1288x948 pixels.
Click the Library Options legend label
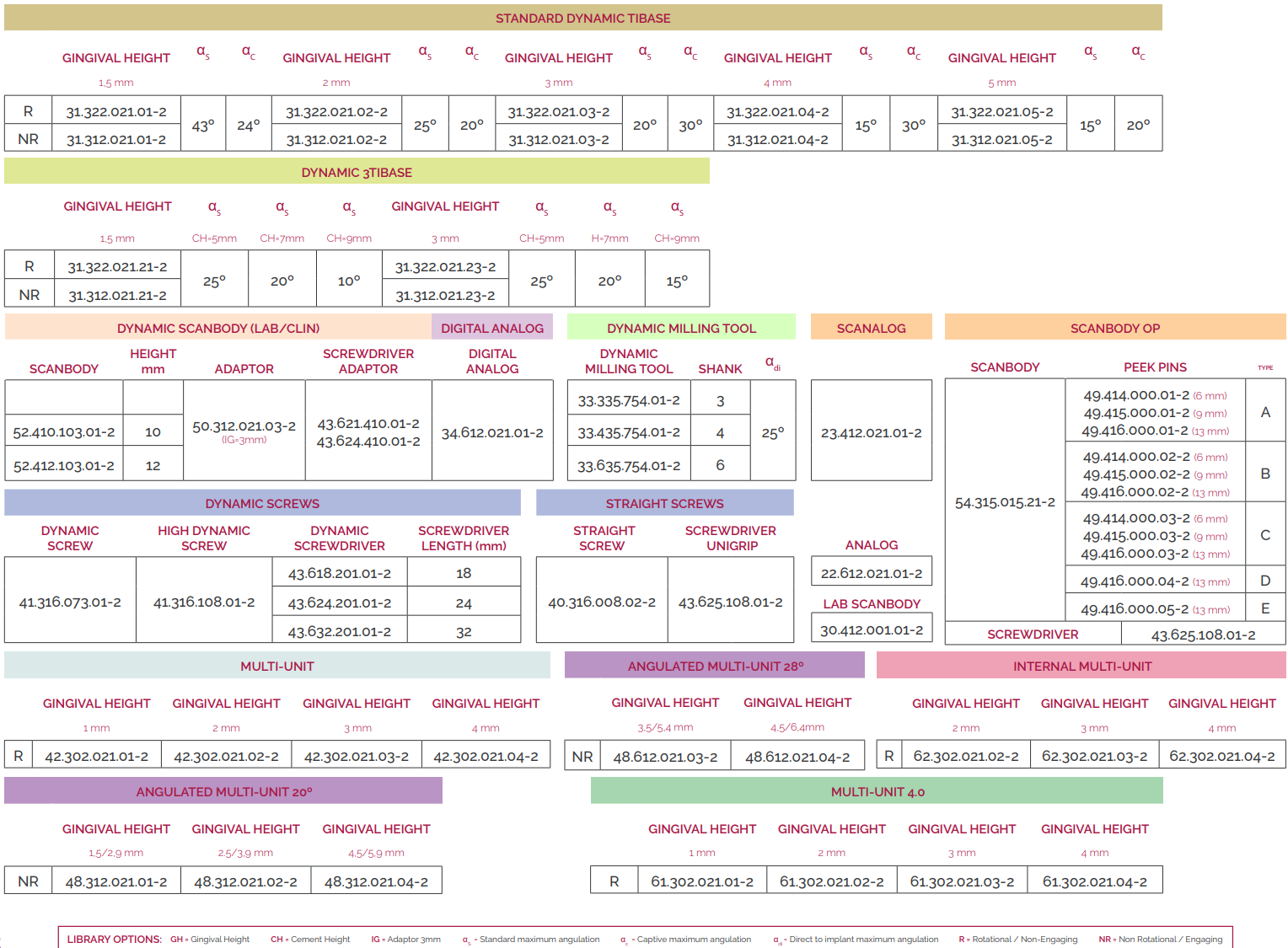(114, 939)
